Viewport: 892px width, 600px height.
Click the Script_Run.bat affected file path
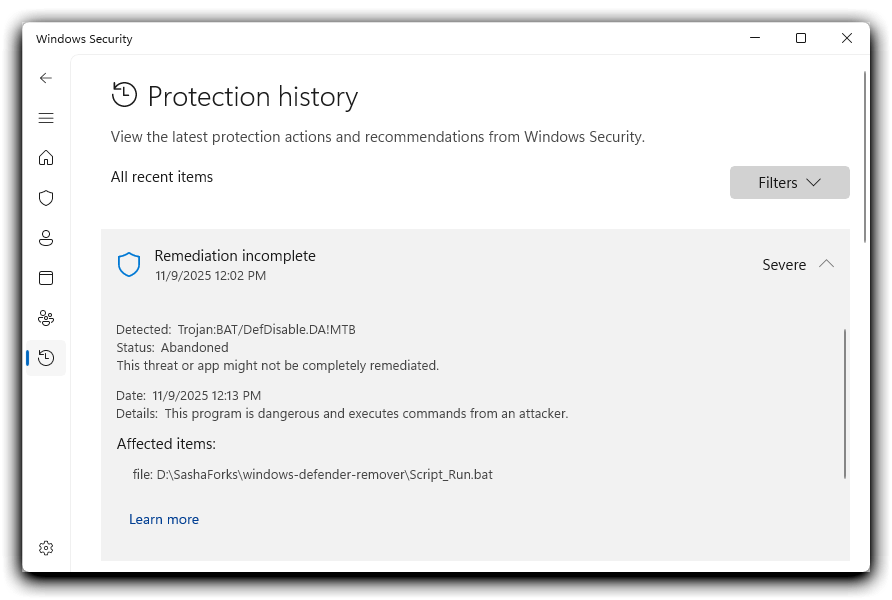click(324, 474)
